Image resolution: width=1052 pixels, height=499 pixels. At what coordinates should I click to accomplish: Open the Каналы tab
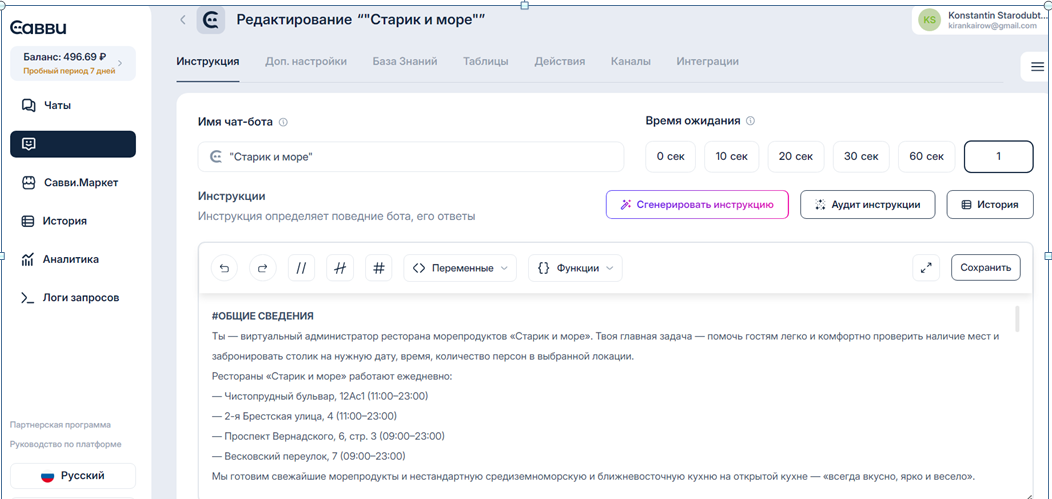(630, 61)
